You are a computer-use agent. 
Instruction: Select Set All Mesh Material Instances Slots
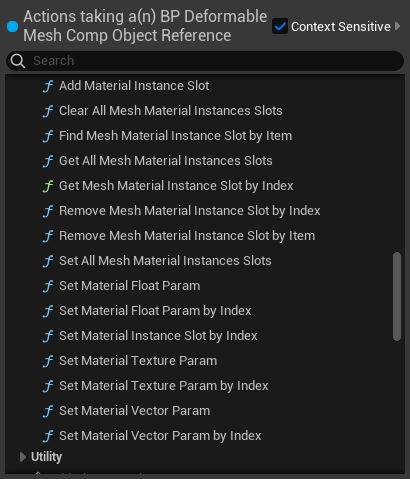[165, 261]
